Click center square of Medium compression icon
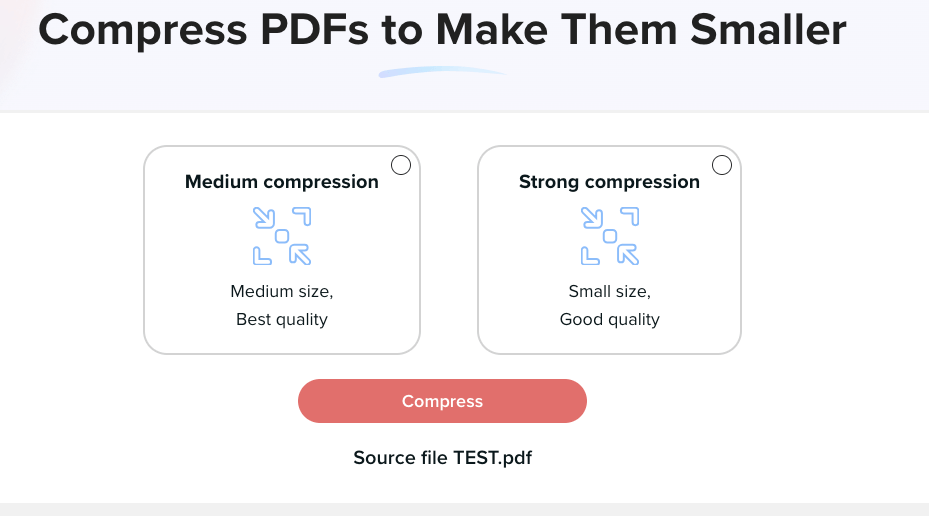The width and height of the screenshot is (929, 516). tap(282, 236)
